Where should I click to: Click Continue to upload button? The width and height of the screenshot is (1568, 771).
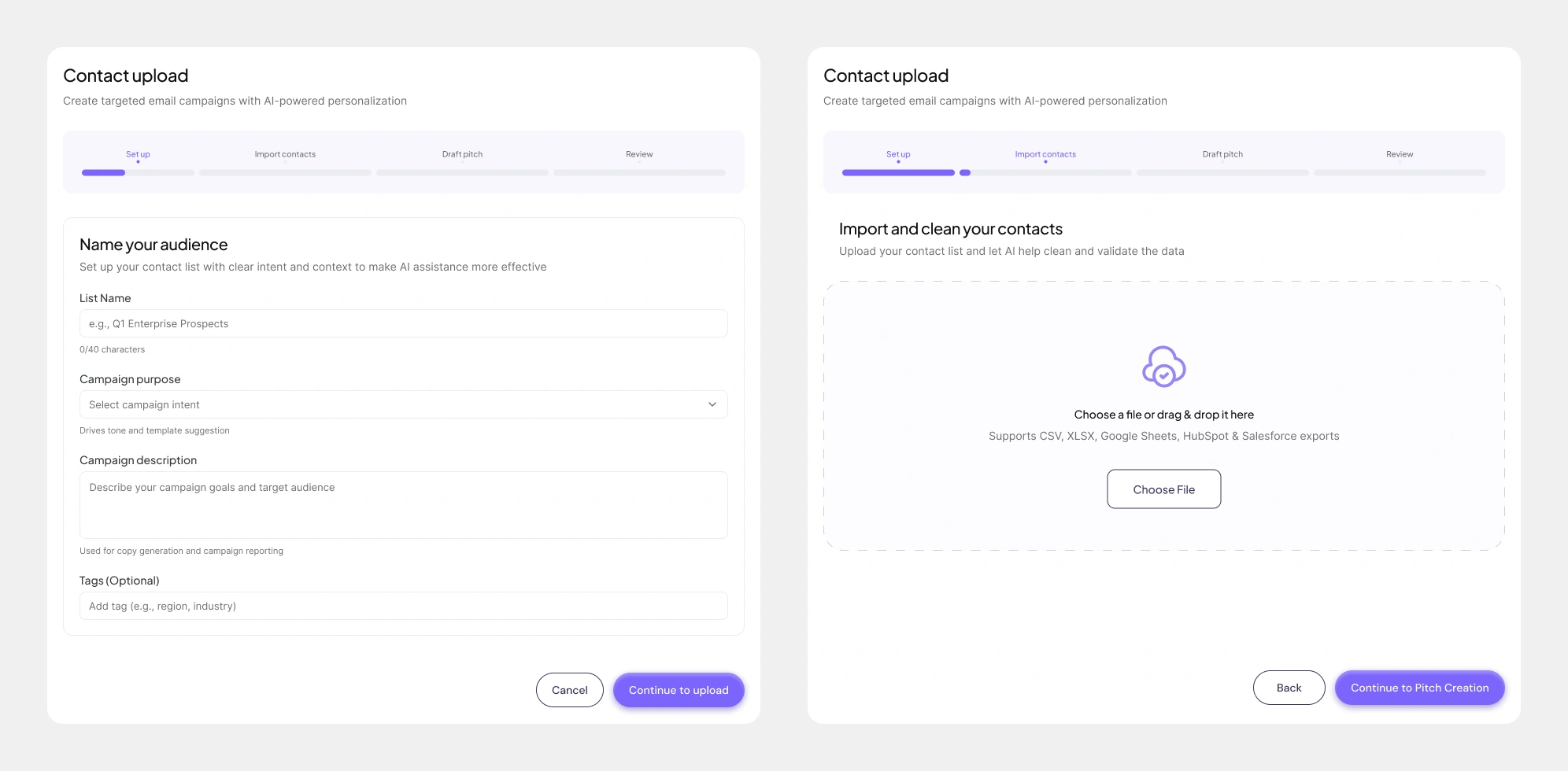pos(678,690)
